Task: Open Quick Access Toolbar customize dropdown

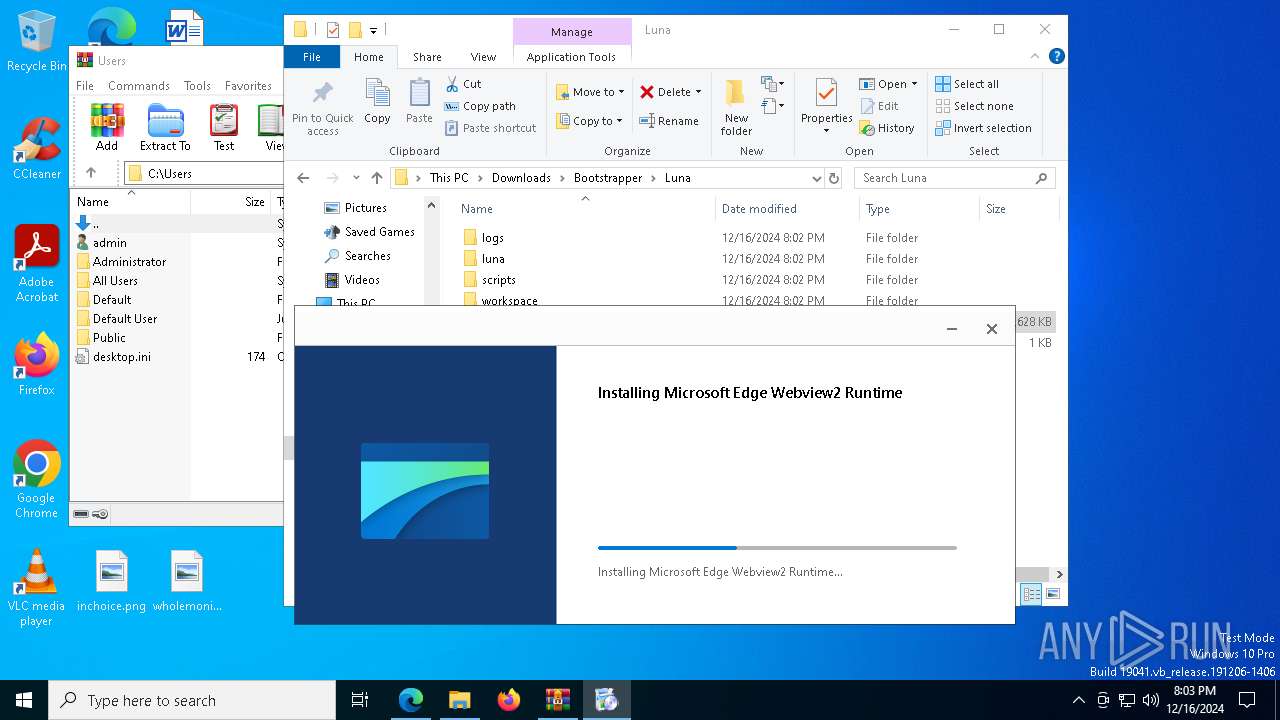Action: coord(373,31)
